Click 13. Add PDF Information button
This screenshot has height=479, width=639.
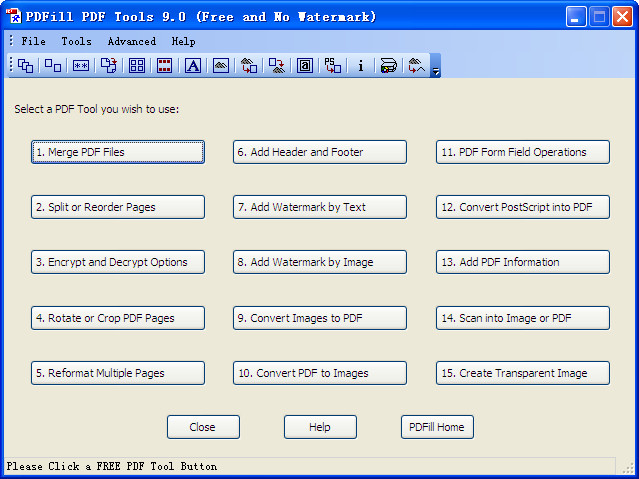pyautogui.click(x=523, y=262)
